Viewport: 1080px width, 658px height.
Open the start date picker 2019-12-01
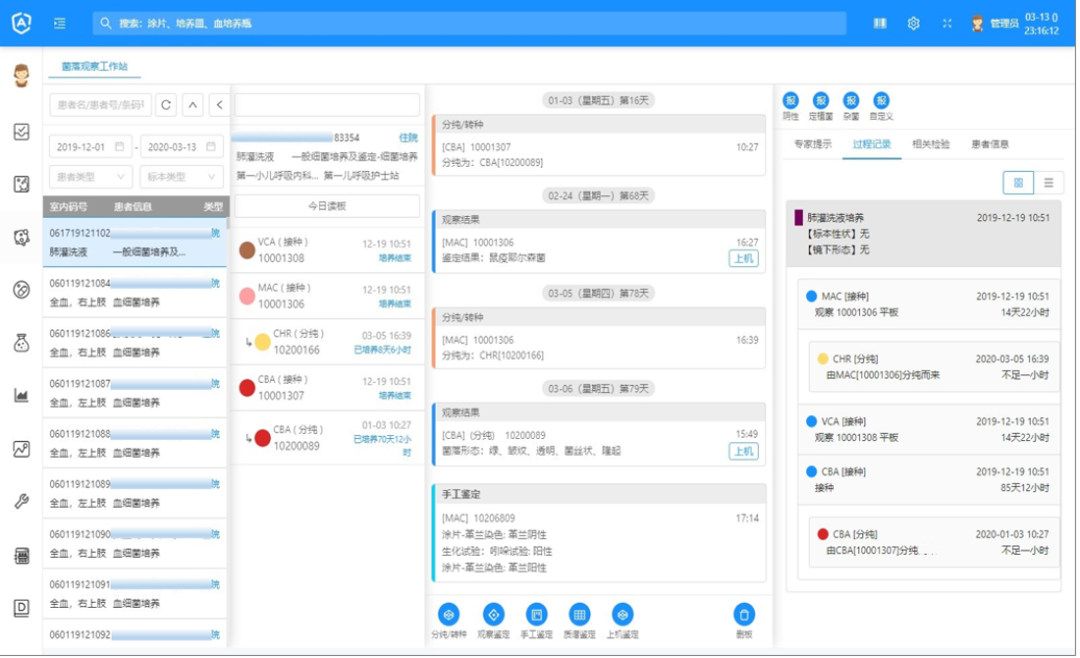[x=91, y=147]
